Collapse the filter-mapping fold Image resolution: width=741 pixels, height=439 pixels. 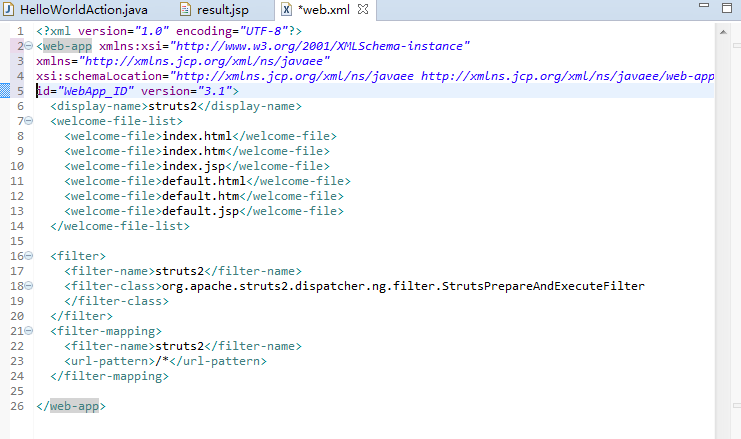(29, 331)
